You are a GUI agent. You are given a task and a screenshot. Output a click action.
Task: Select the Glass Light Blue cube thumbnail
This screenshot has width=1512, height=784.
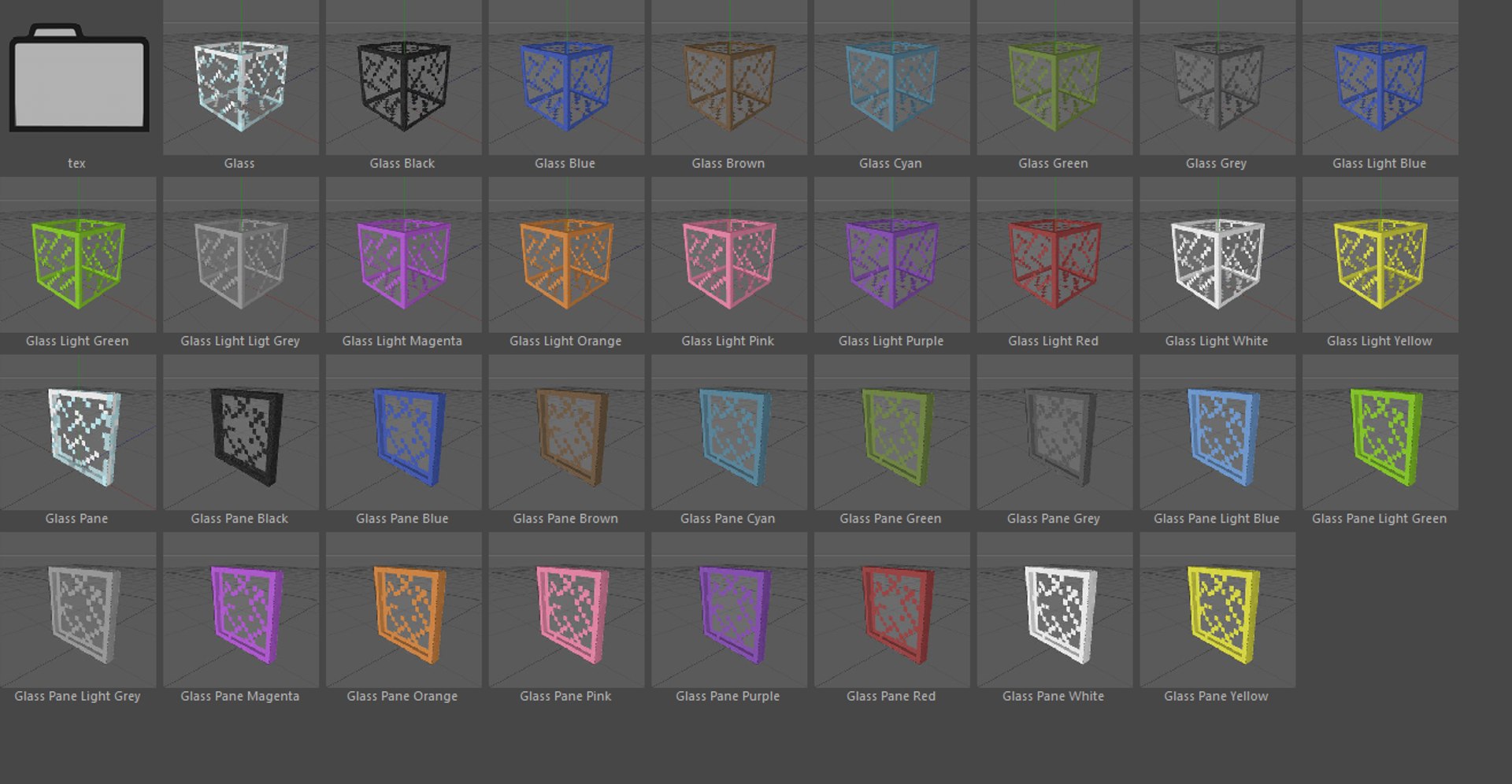click(x=1380, y=77)
